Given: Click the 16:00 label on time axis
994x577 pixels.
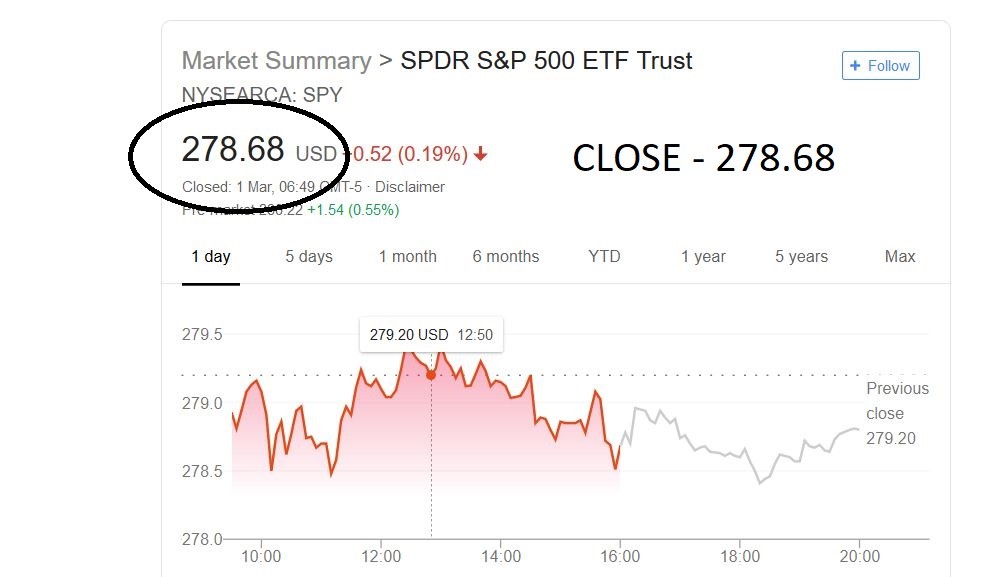Looking at the screenshot, I should 621,557.
